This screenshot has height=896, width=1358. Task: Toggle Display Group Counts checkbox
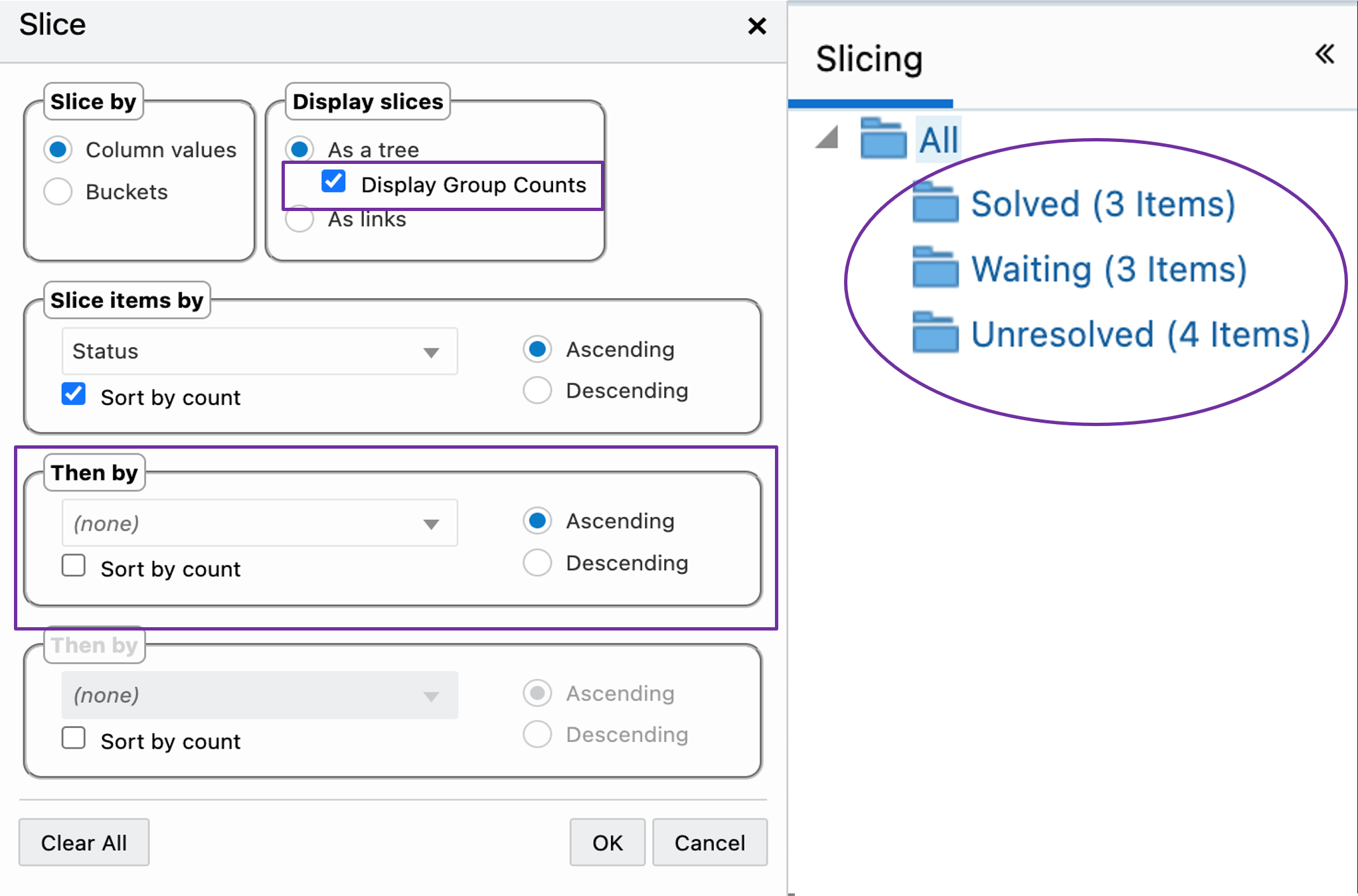click(x=333, y=181)
